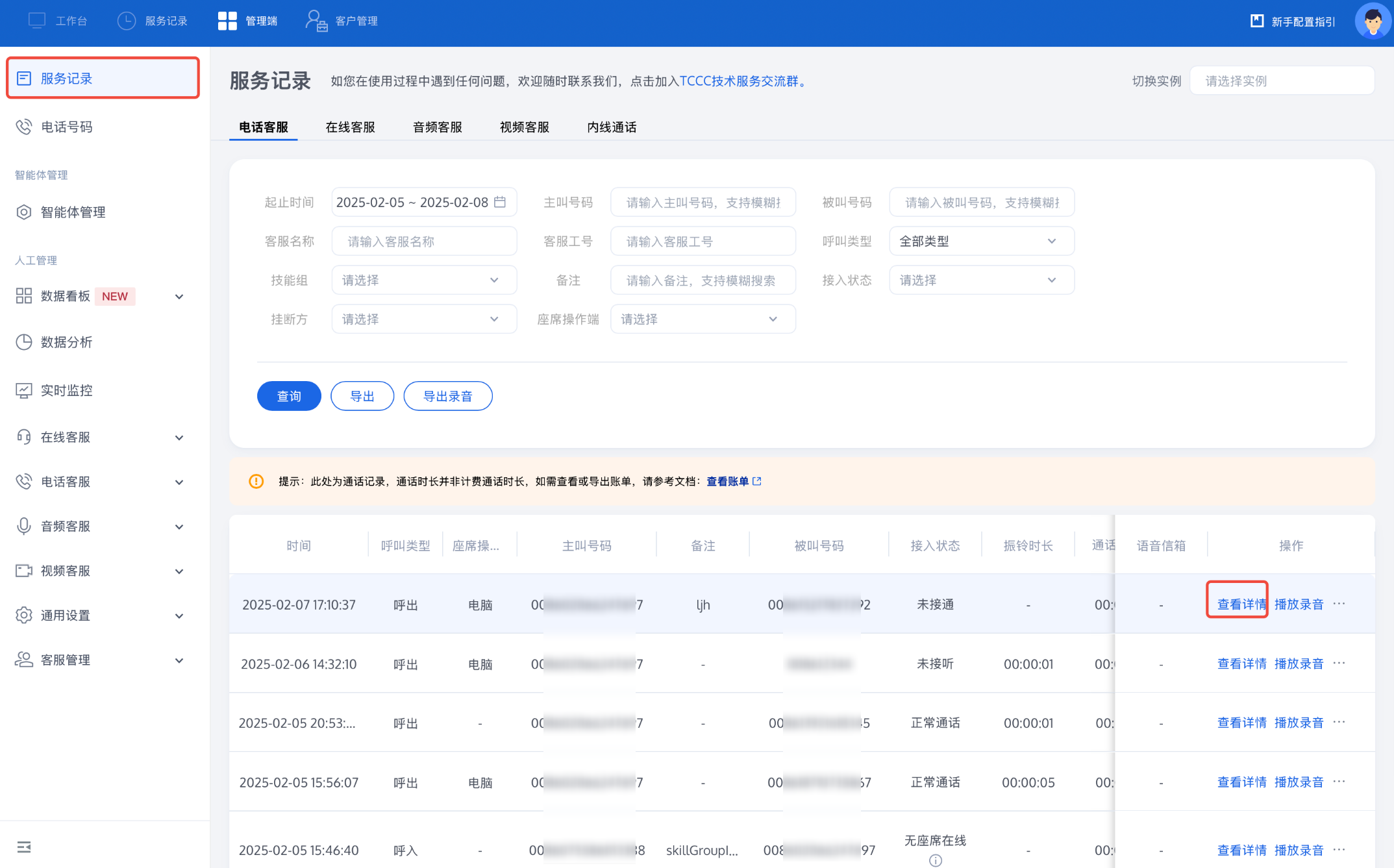
Task: Click the user avatar in top right
Action: click(1372, 21)
